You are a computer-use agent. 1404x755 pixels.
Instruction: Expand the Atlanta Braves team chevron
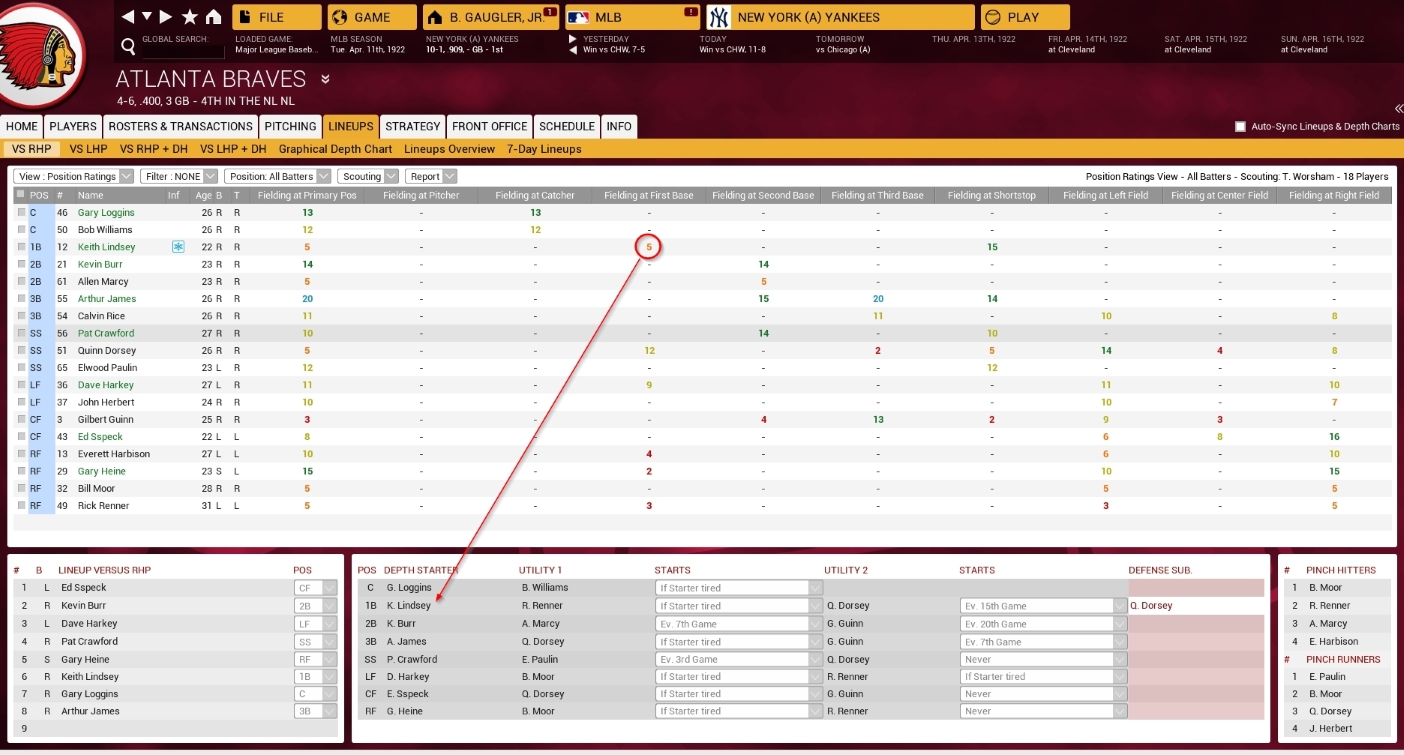[x=325, y=79]
